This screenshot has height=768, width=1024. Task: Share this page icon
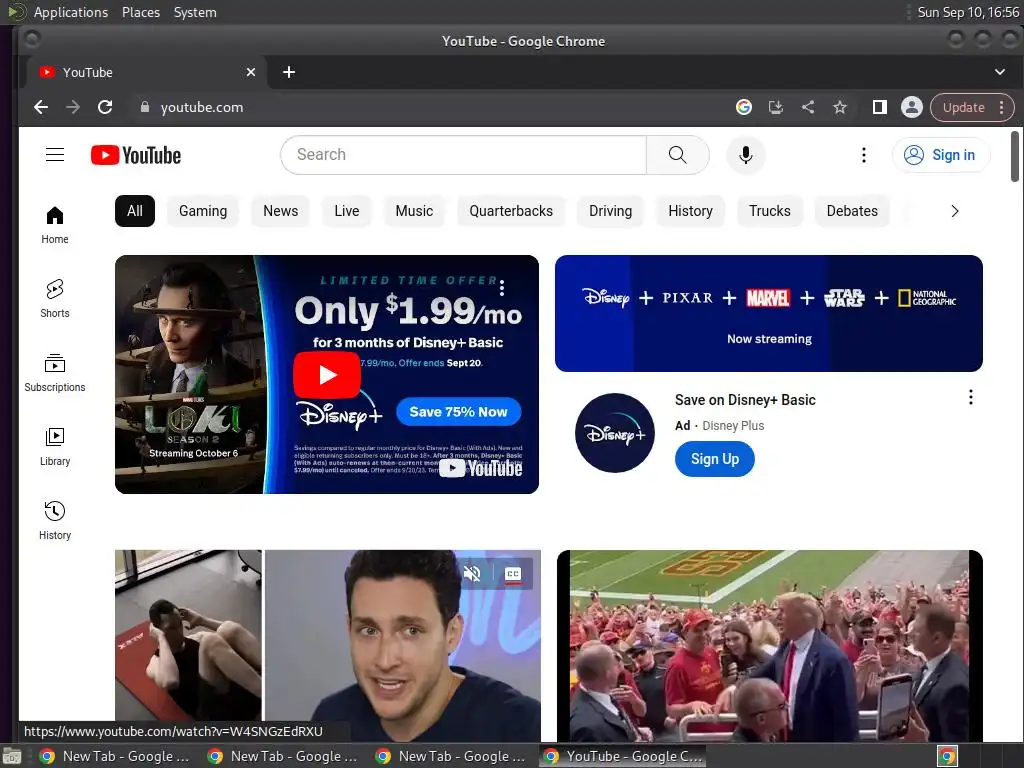pyautogui.click(x=808, y=107)
